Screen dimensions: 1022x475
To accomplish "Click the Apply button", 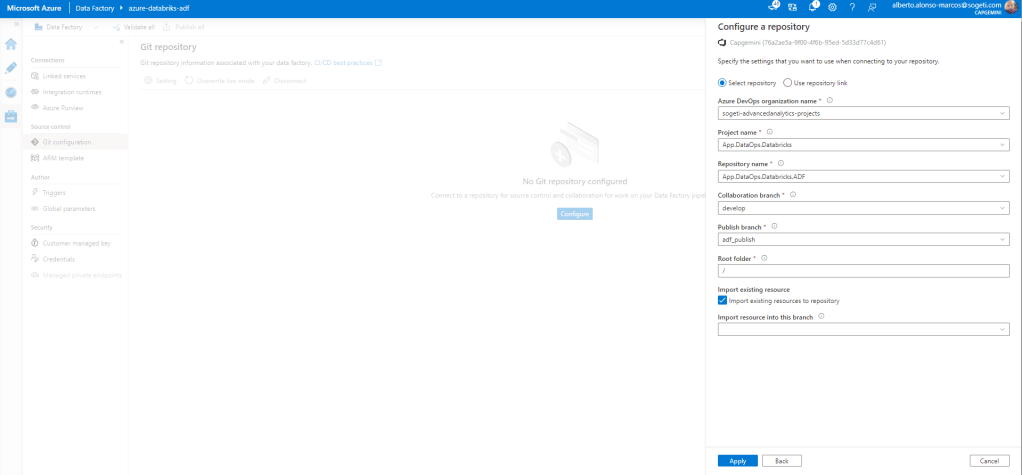I will click(x=737, y=461).
